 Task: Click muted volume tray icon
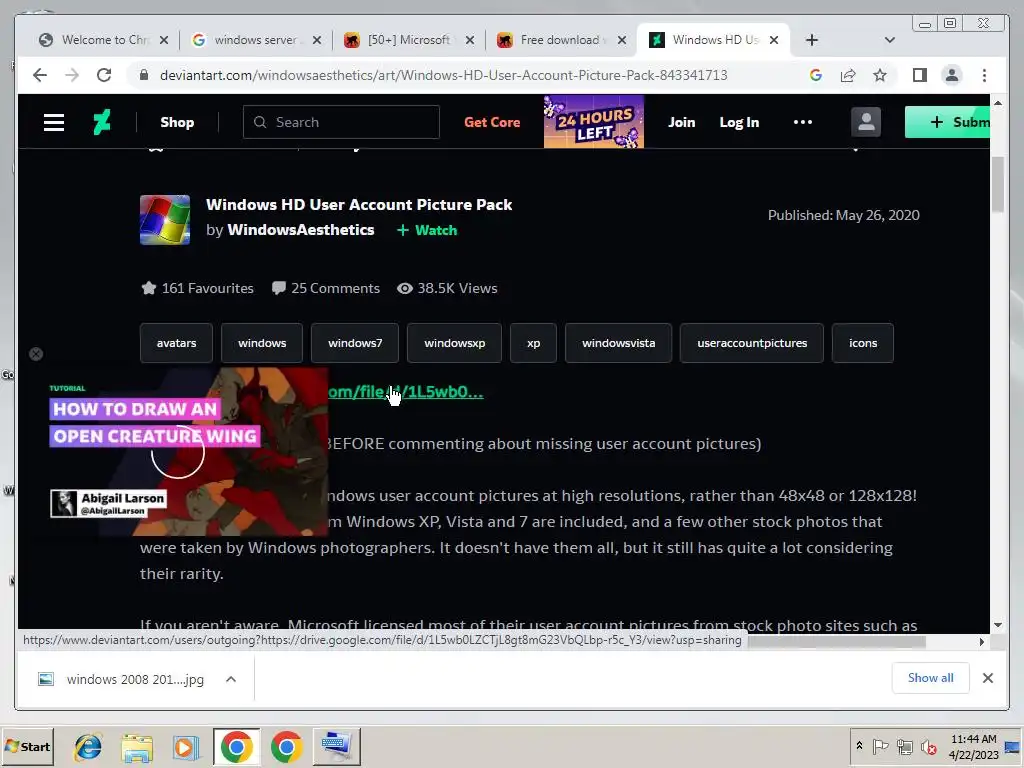(x=928, y=746)
